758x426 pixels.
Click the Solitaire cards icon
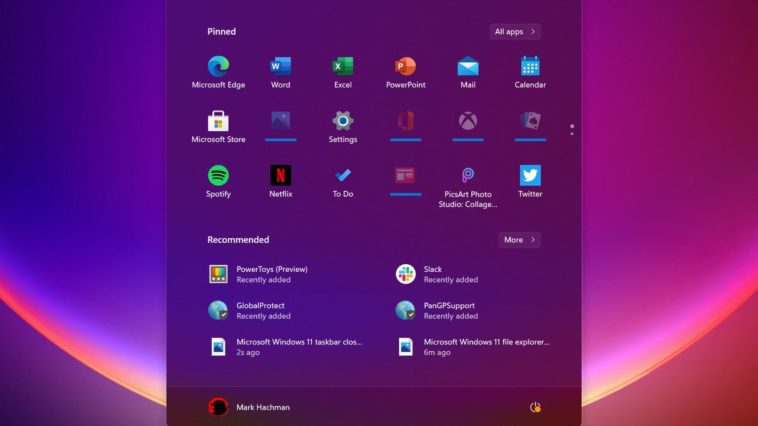[x=530, y=126]
